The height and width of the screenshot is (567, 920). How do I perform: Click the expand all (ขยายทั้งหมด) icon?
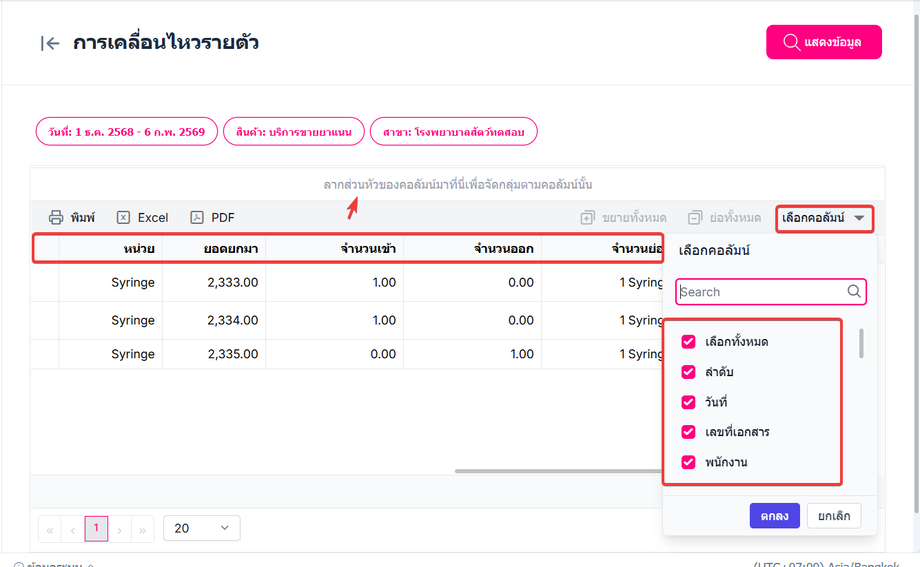[587, 217]
